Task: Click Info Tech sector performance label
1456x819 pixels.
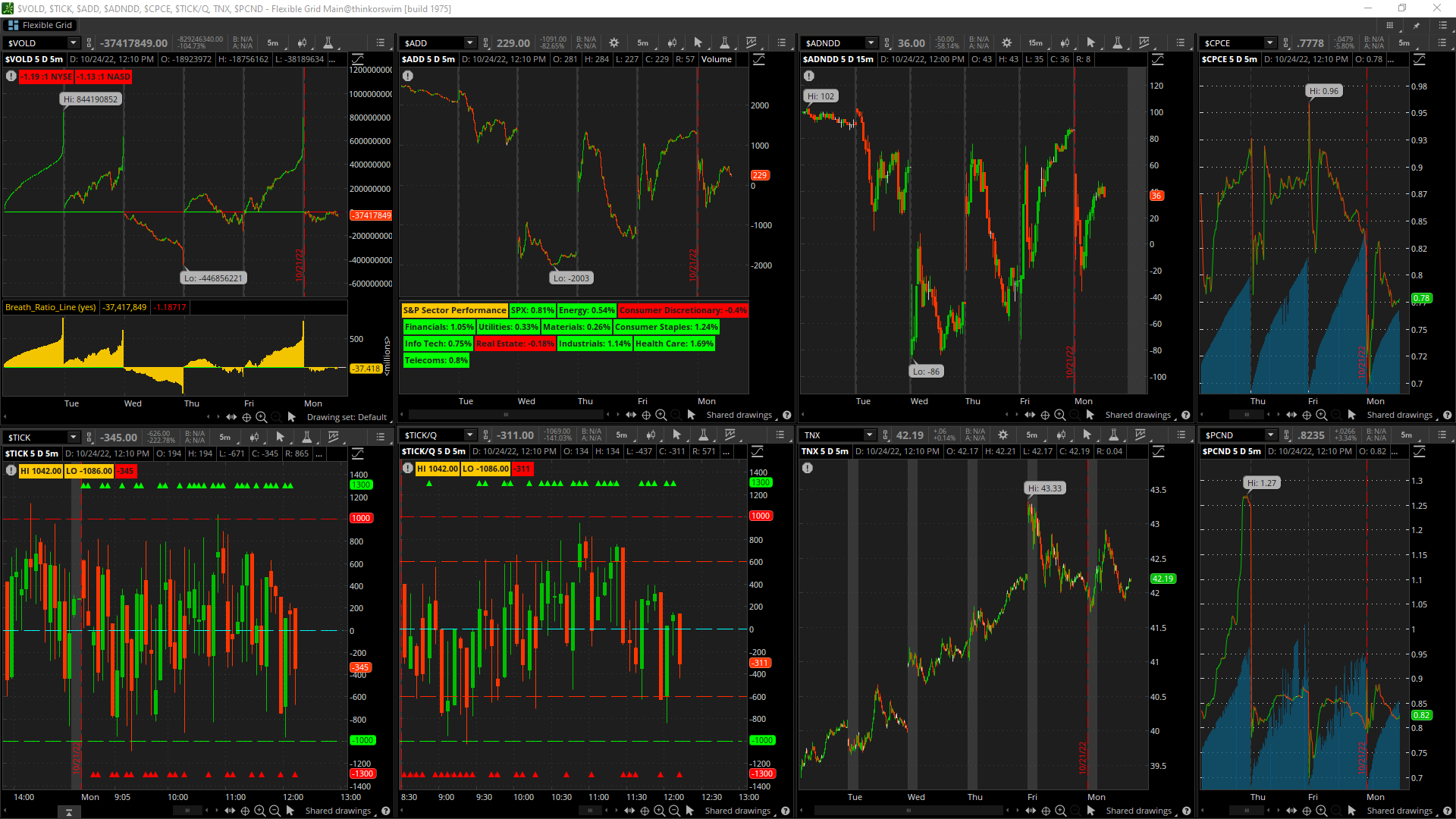Action: (x=437, y=344)
